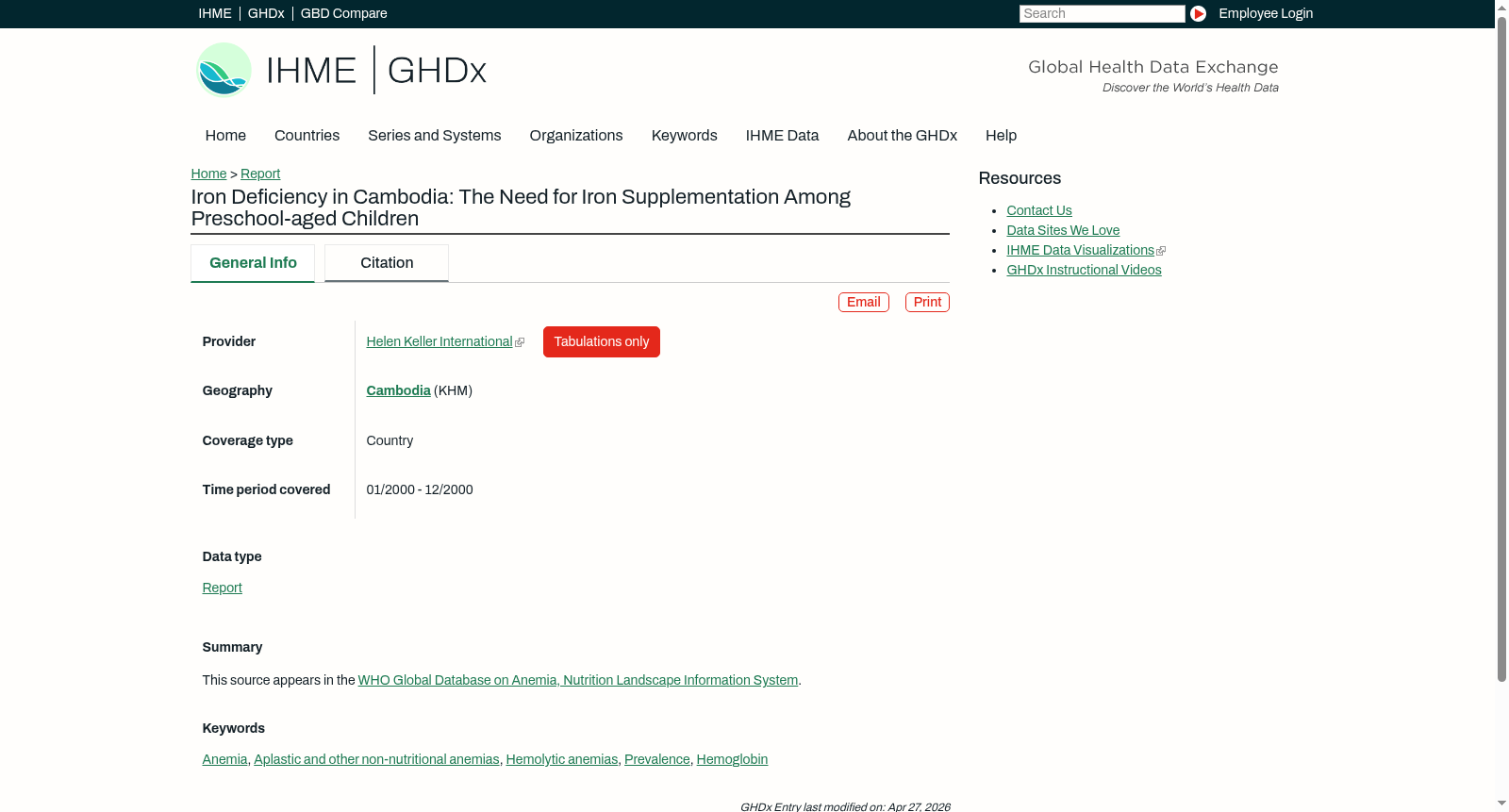Open the Help menu item
Image resolution: width=1509 pixels, height=812 pixels.
coord(1001,136)
